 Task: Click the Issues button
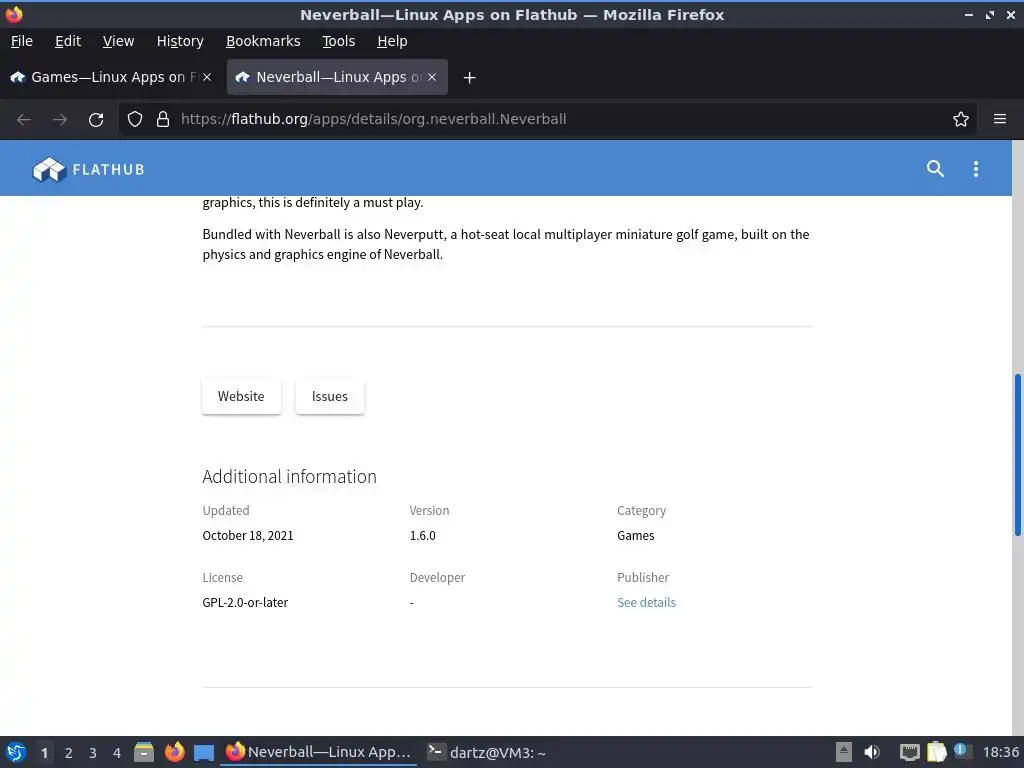330,396
